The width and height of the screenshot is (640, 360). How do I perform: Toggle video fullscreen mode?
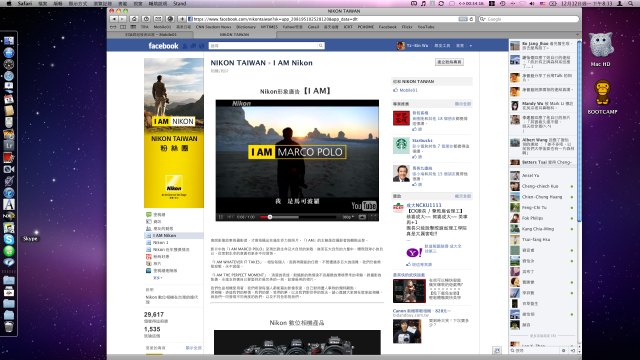click(373, 217)
